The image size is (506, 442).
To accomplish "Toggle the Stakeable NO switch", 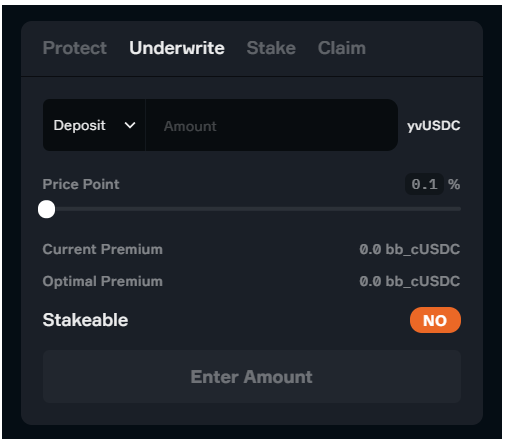I will 435,320.
